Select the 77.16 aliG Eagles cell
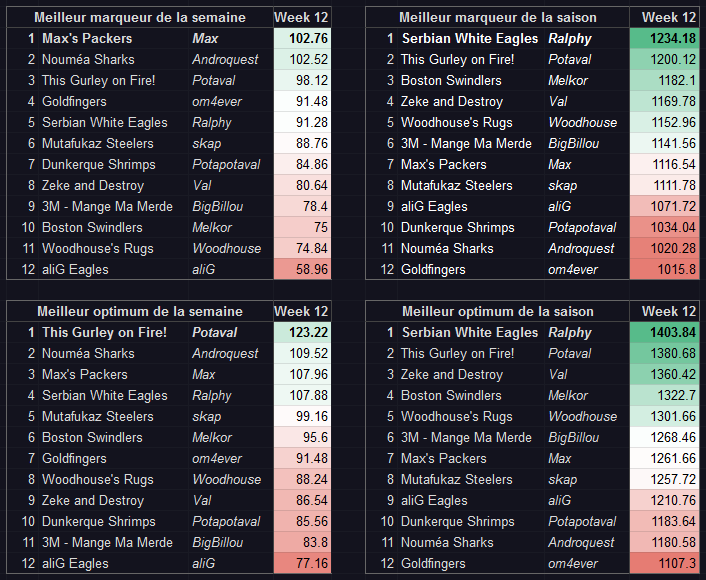 coord(302,564)
